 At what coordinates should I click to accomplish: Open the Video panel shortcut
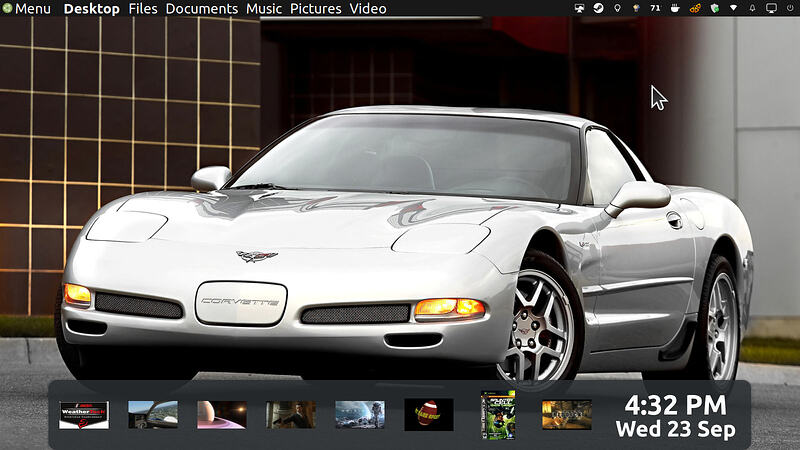pyautogui.click(x=368, y=9)
